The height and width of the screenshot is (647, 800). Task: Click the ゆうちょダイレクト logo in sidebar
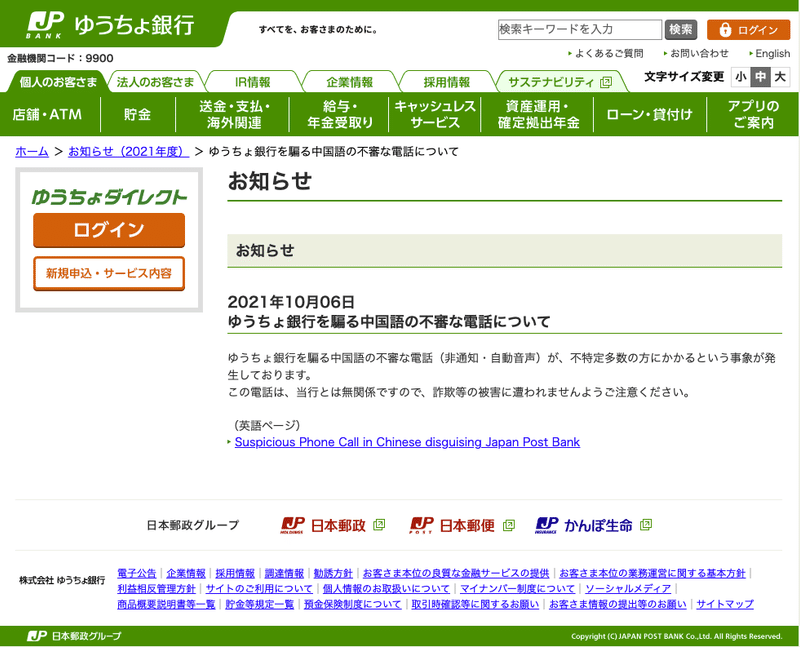click(x=109, y=197)
